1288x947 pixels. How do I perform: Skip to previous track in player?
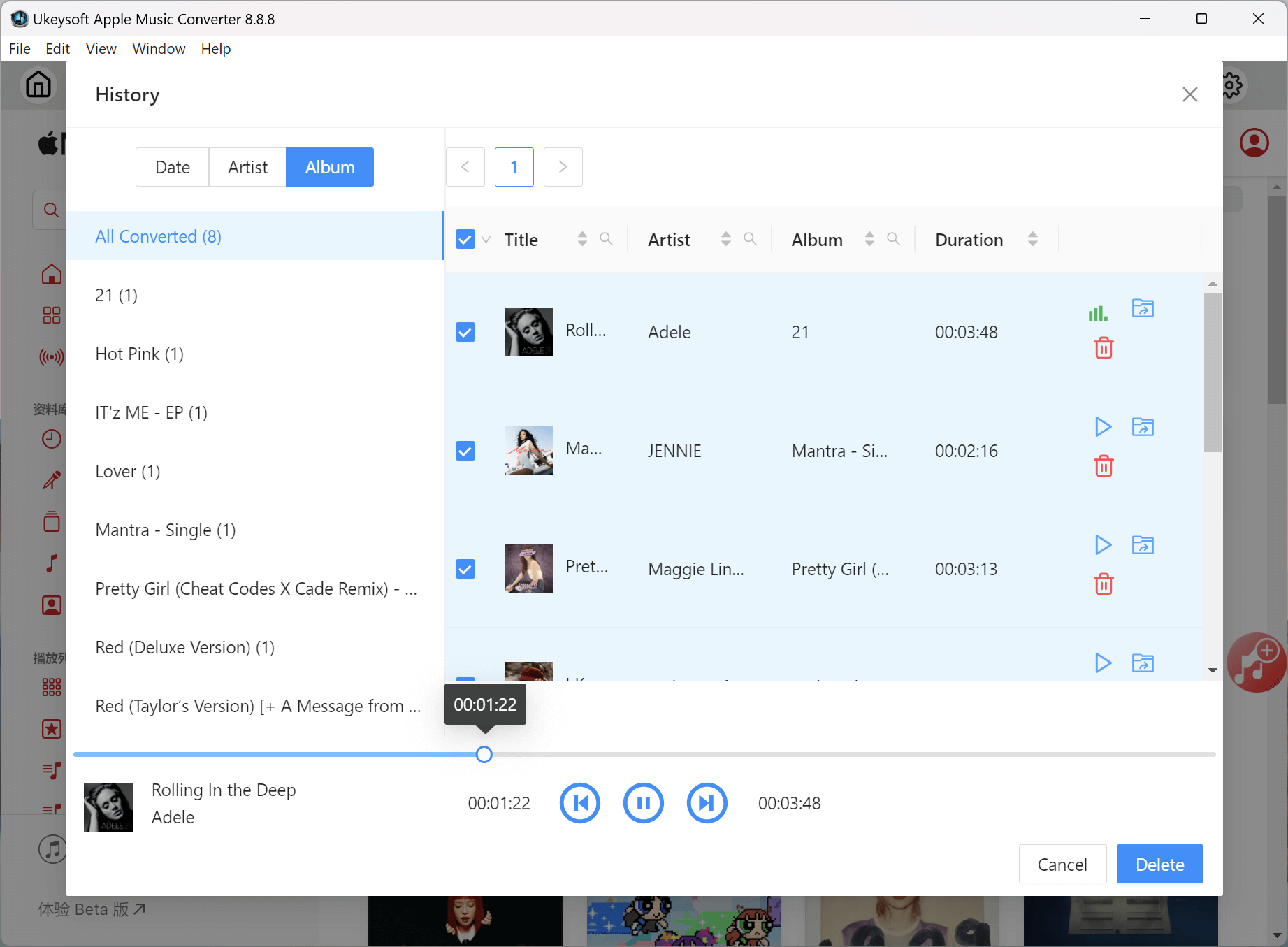[x=579, y=803]
